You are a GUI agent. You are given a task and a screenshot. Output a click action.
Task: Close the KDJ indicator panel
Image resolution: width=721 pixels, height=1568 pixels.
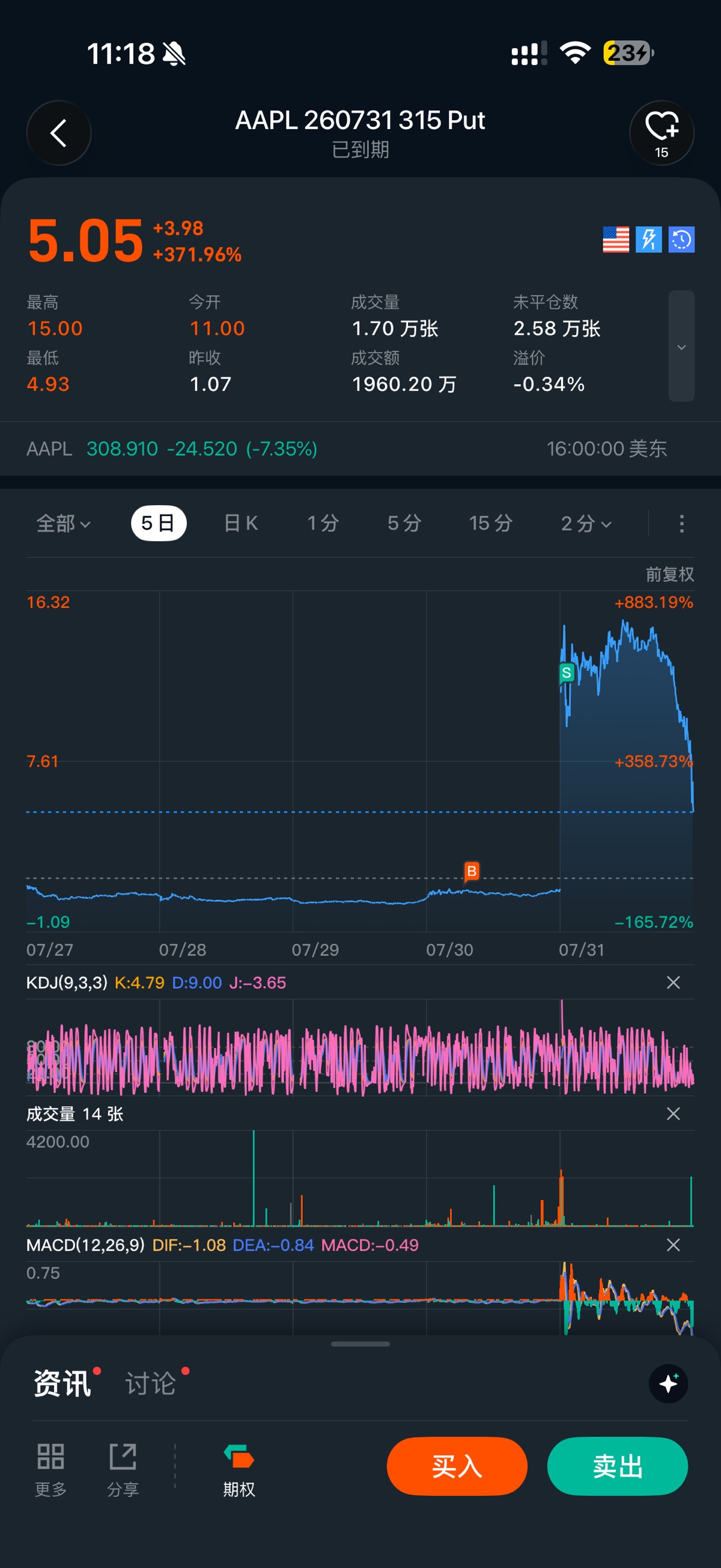click(673, 982)
